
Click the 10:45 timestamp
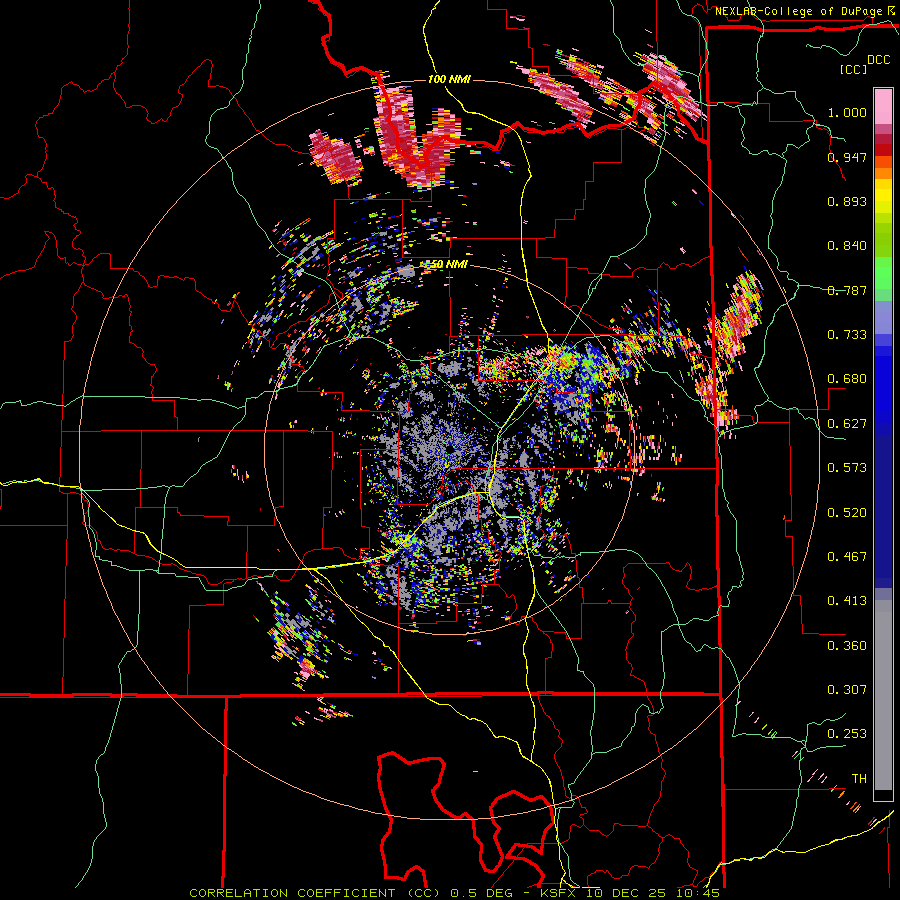pos(697,893)
